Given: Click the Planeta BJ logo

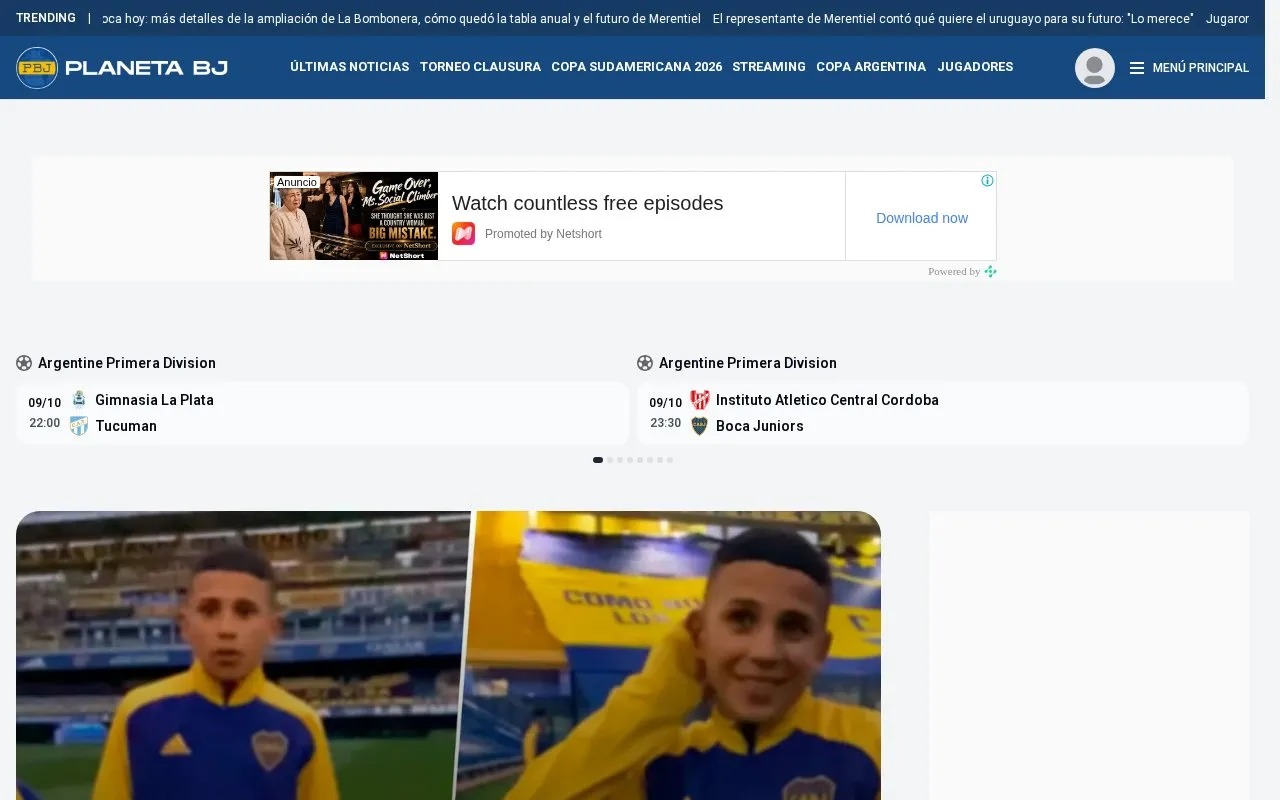Looking at the screenshot, I should [122, 68].
